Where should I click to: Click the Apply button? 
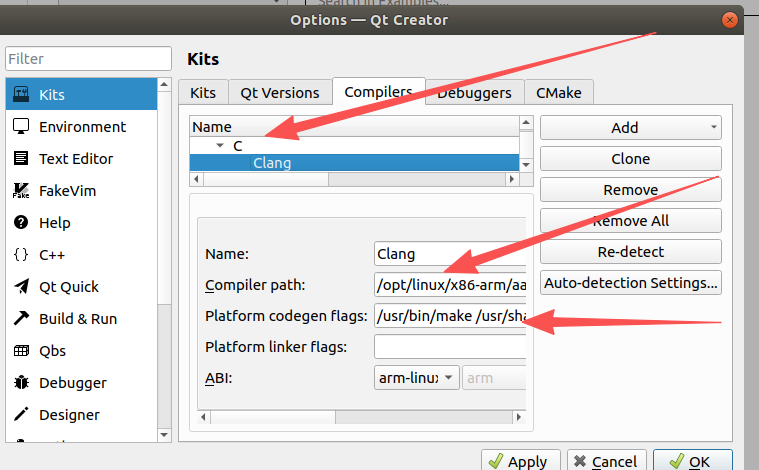[521, 461]
